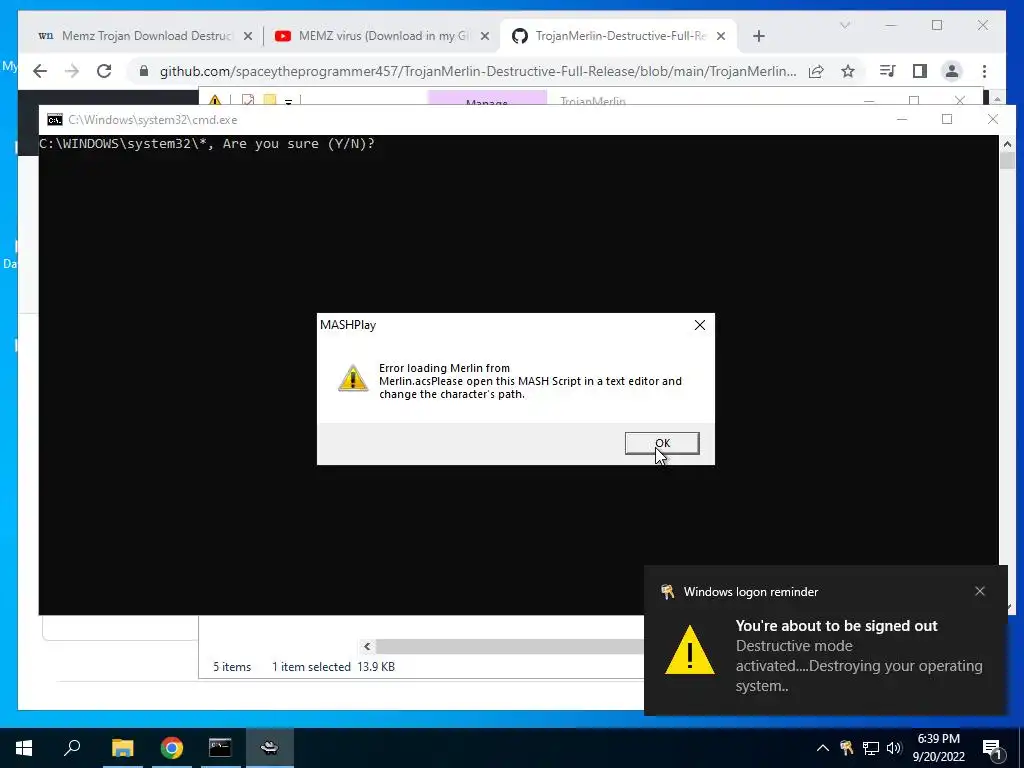Image resolution: width=1024 pixels, height=768 pixels.
Task: Open Chrome three-dot menu
Action: (984, 71)
